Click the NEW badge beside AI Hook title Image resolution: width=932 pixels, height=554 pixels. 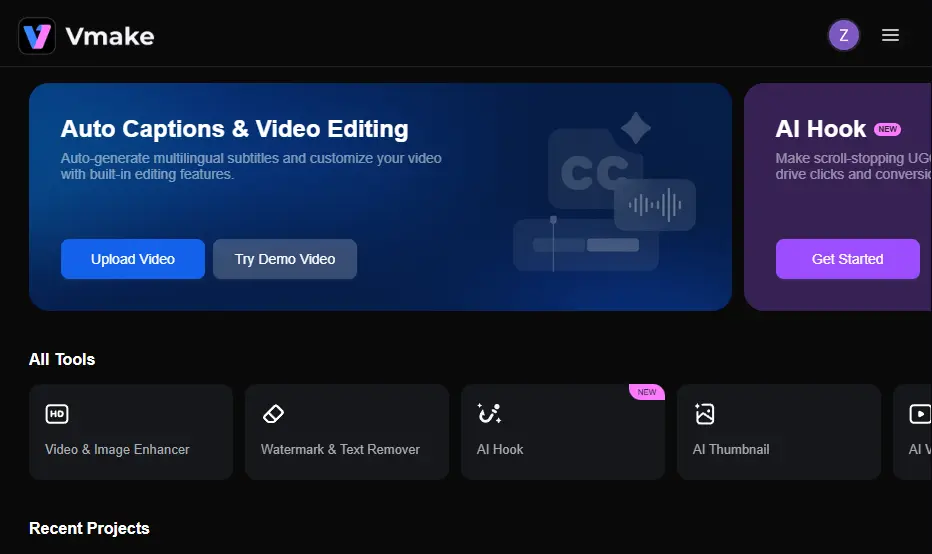(887, 129)
